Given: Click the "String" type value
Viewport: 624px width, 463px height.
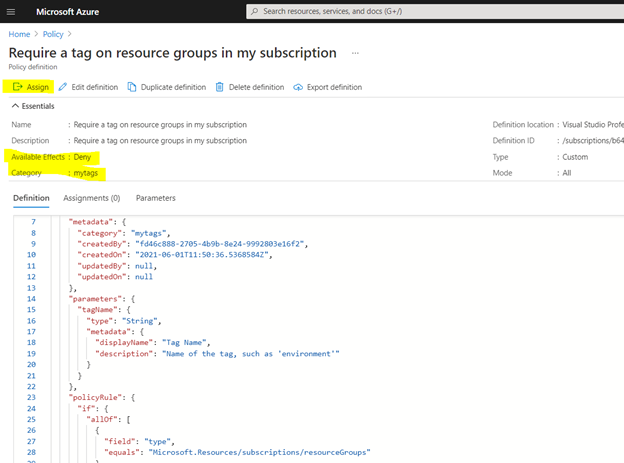Looking at the screenshot, I should pos(139,320).
